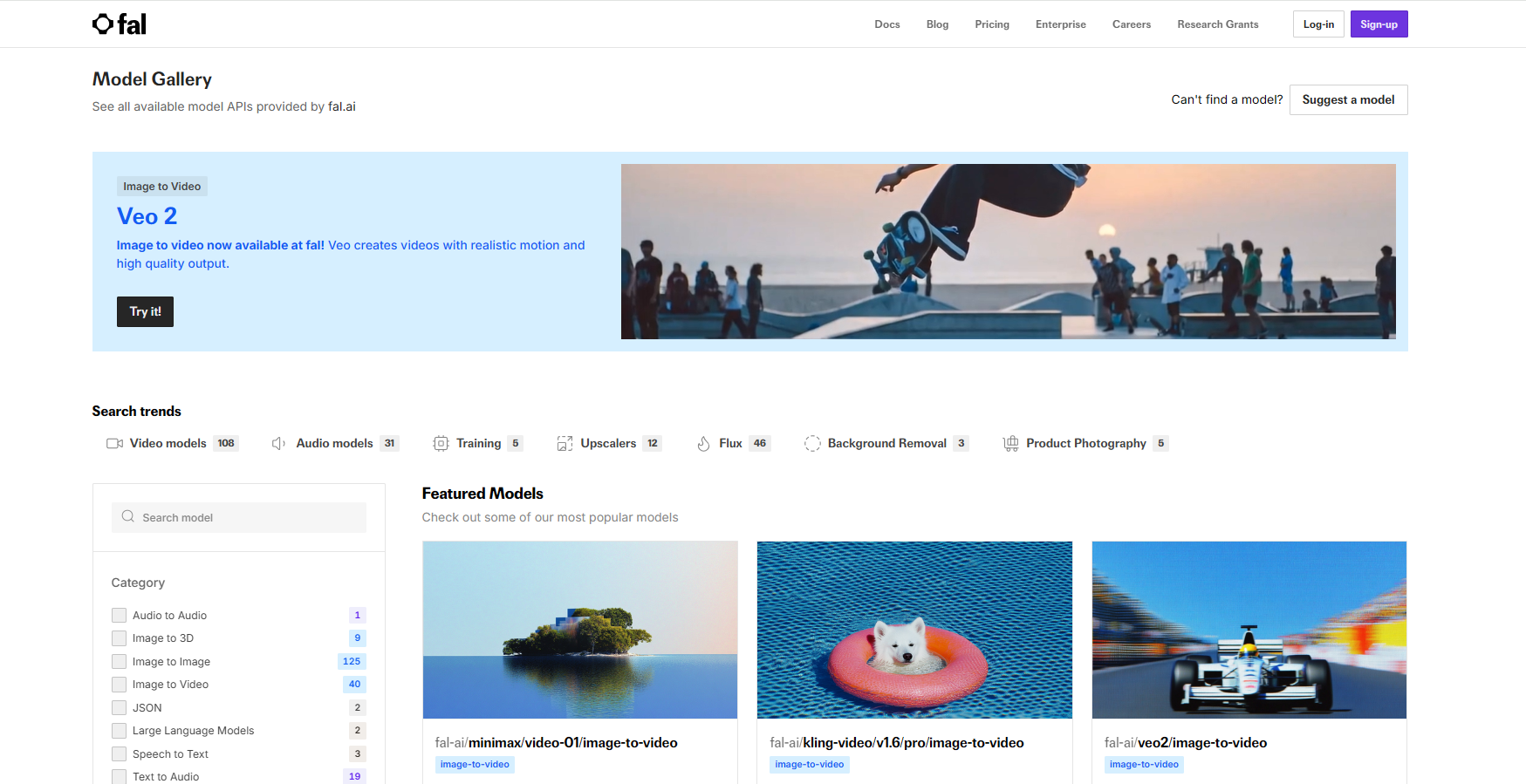Open fal-ai/minimax/video-01/image-to-video model link

point(556,743)
